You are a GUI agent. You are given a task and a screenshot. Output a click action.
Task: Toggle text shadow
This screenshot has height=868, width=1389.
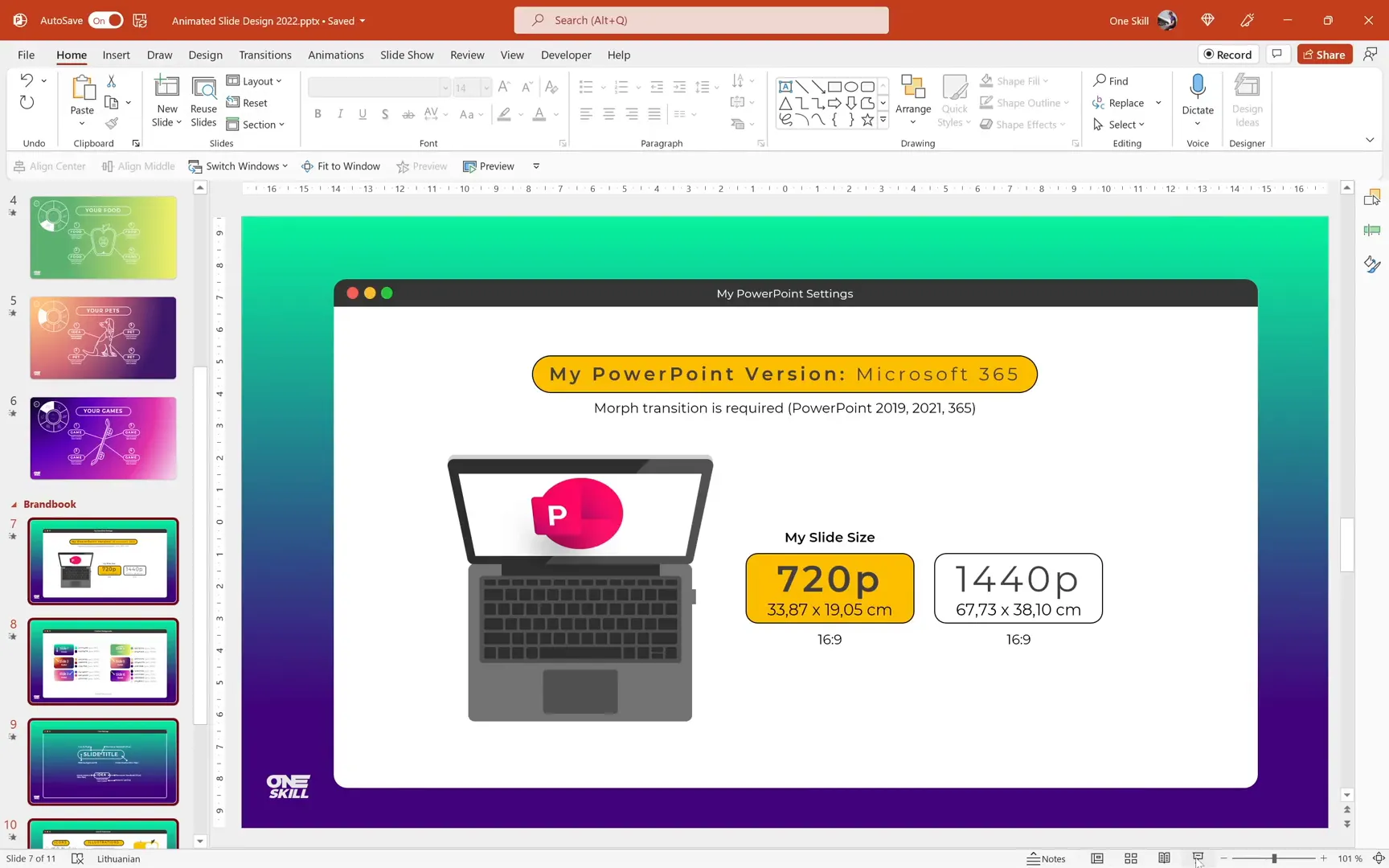tap(386, 114)
